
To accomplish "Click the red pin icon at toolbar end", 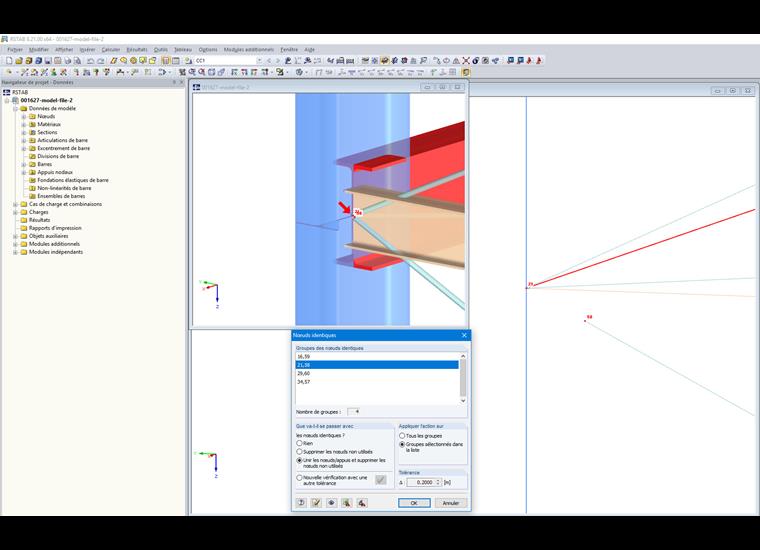I will [x=539, y=61].
